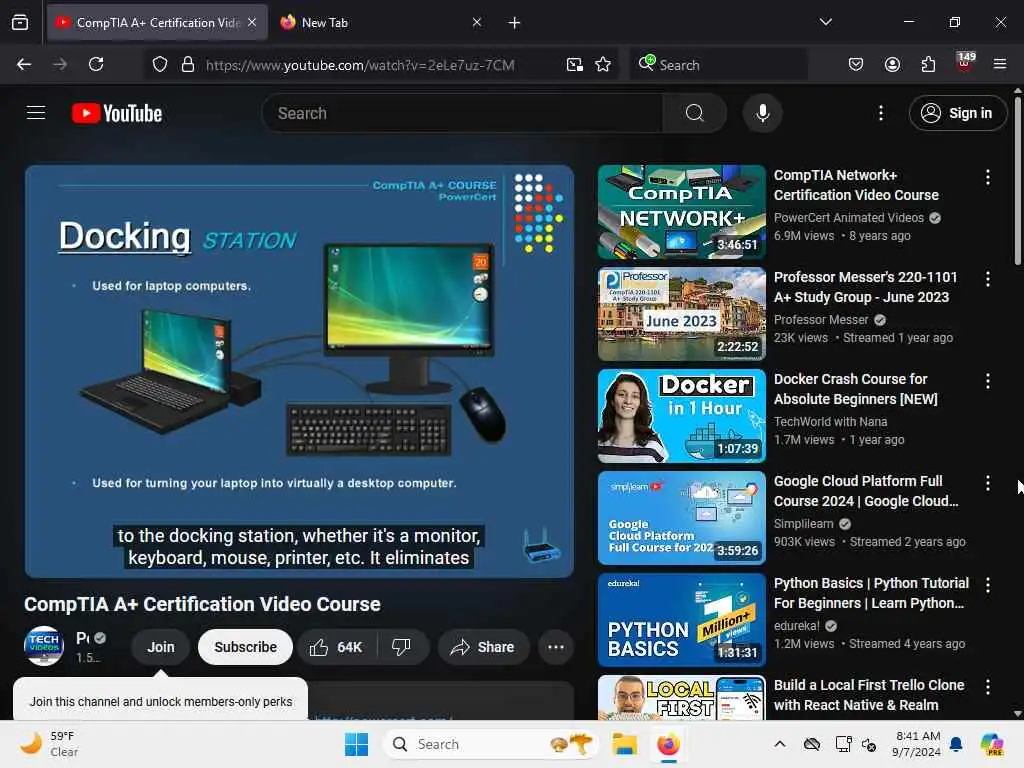Start voice search with microphone icon
Screen dimensions: 1024x768
[762, 113]
